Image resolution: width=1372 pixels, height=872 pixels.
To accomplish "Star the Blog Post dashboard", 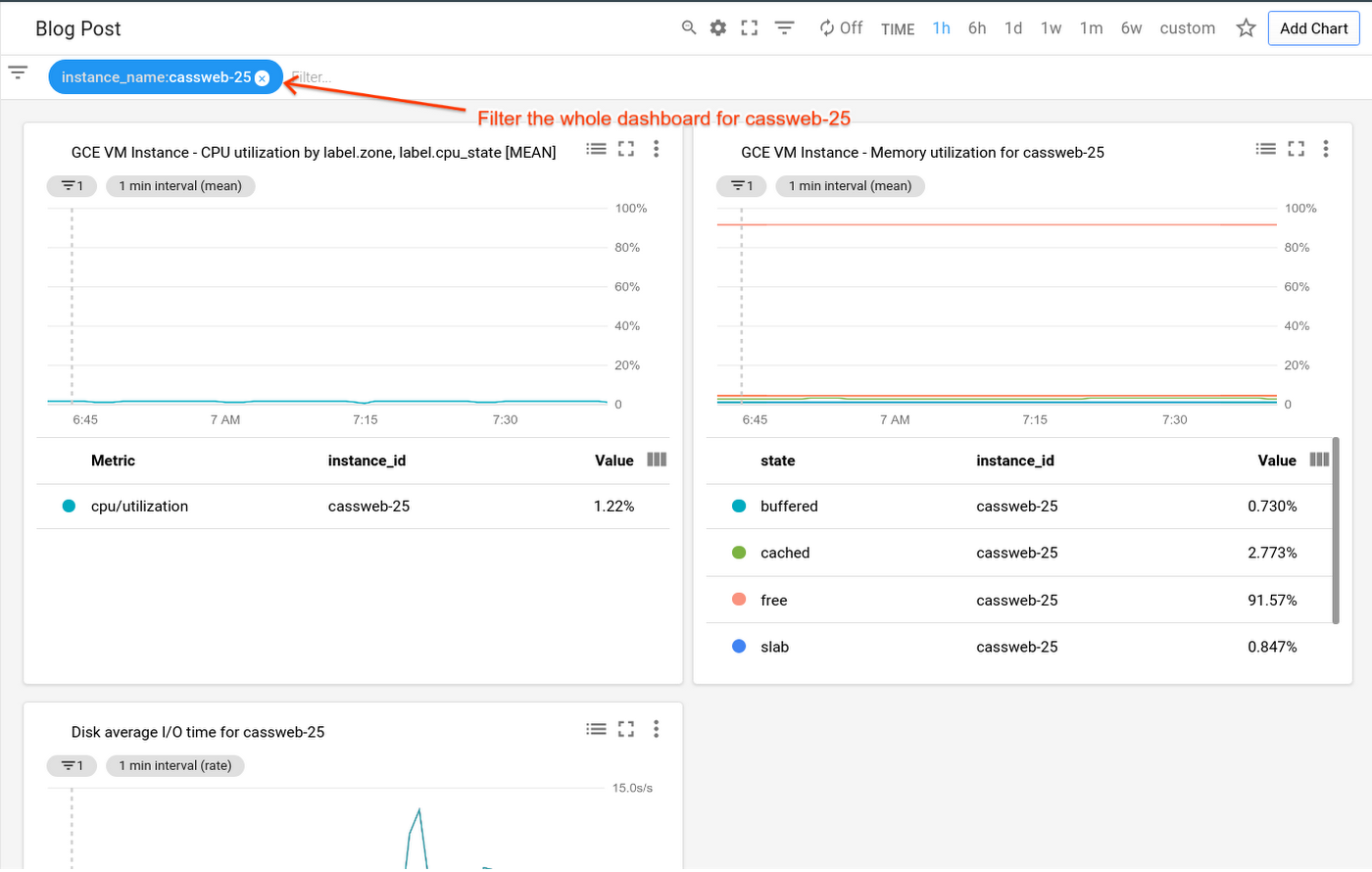I will point(1246,28).
